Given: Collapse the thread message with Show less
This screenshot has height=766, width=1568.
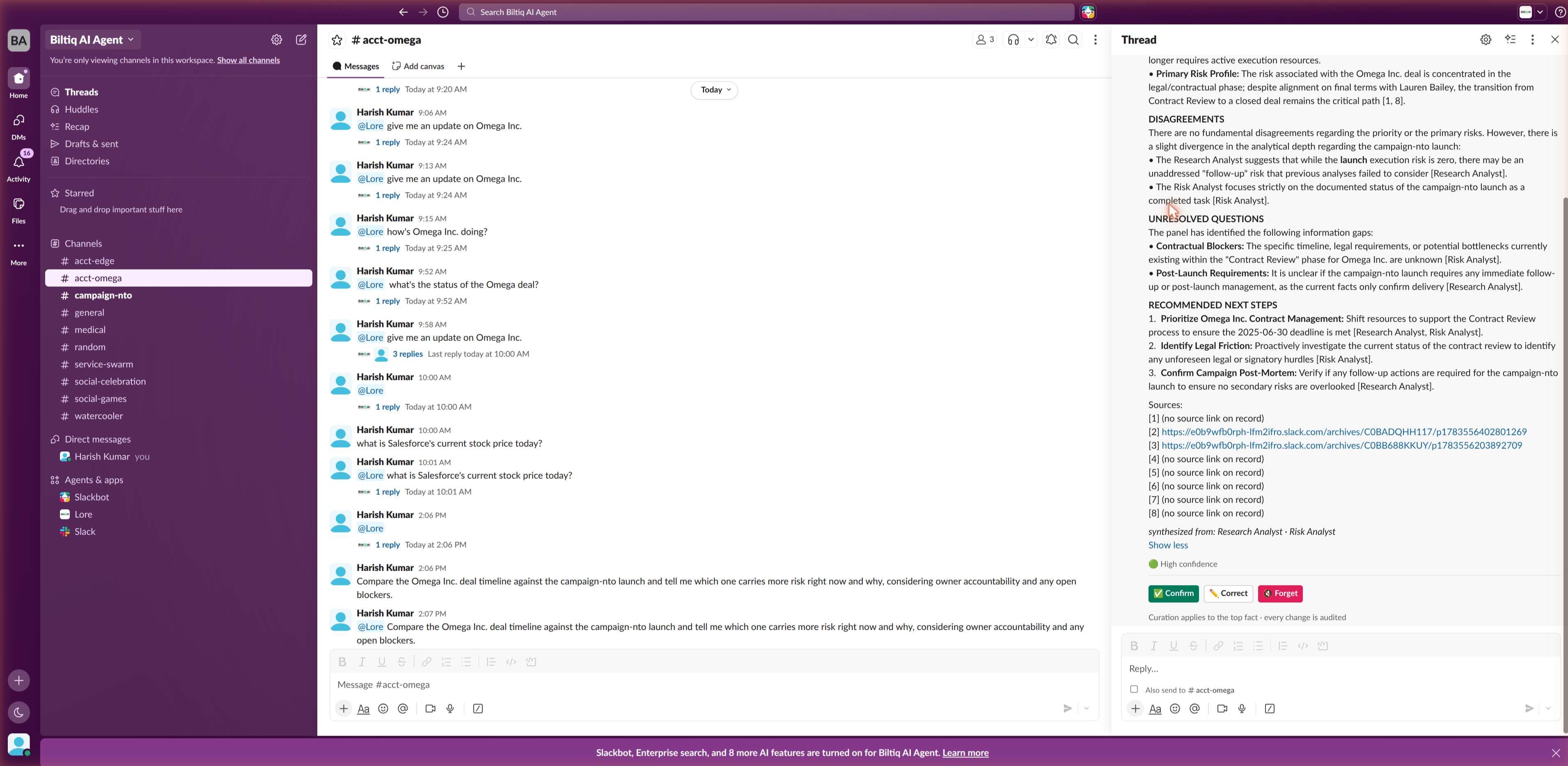Looking at the screenshot, I should tap(1168, 545).
